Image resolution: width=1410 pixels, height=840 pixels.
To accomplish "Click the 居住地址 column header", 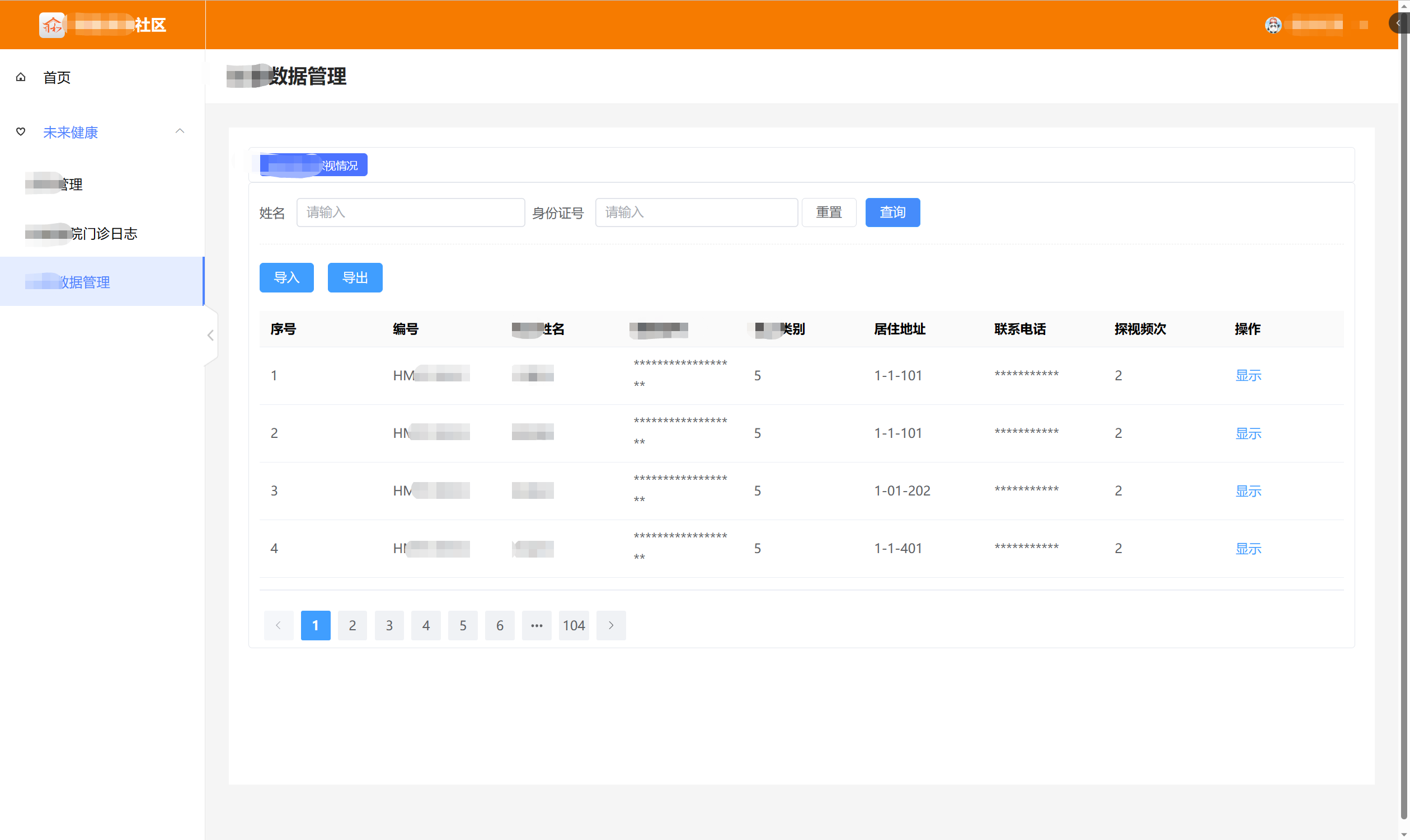I will [900, 329].
